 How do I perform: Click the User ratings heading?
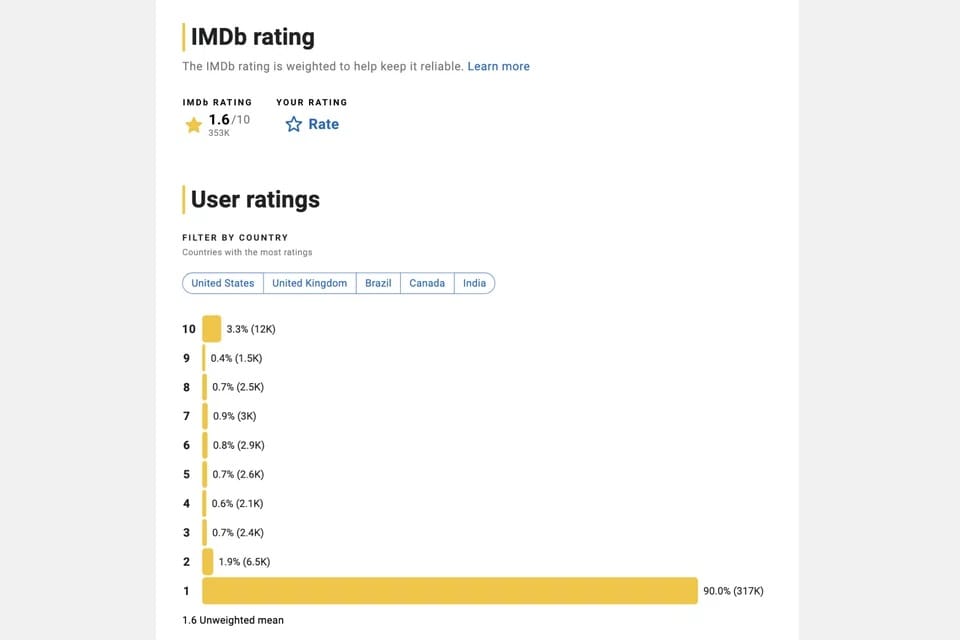click(255, 199)
